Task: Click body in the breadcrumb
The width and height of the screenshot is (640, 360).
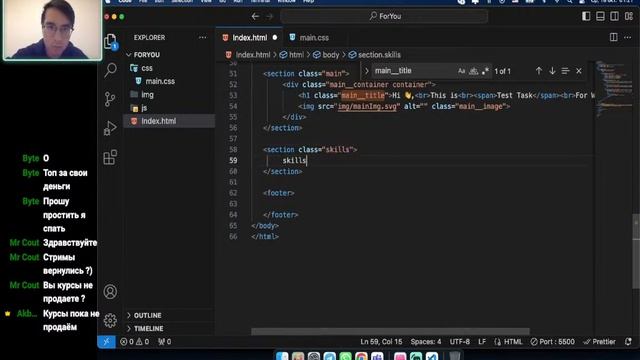Action: (x=331, y=55)
